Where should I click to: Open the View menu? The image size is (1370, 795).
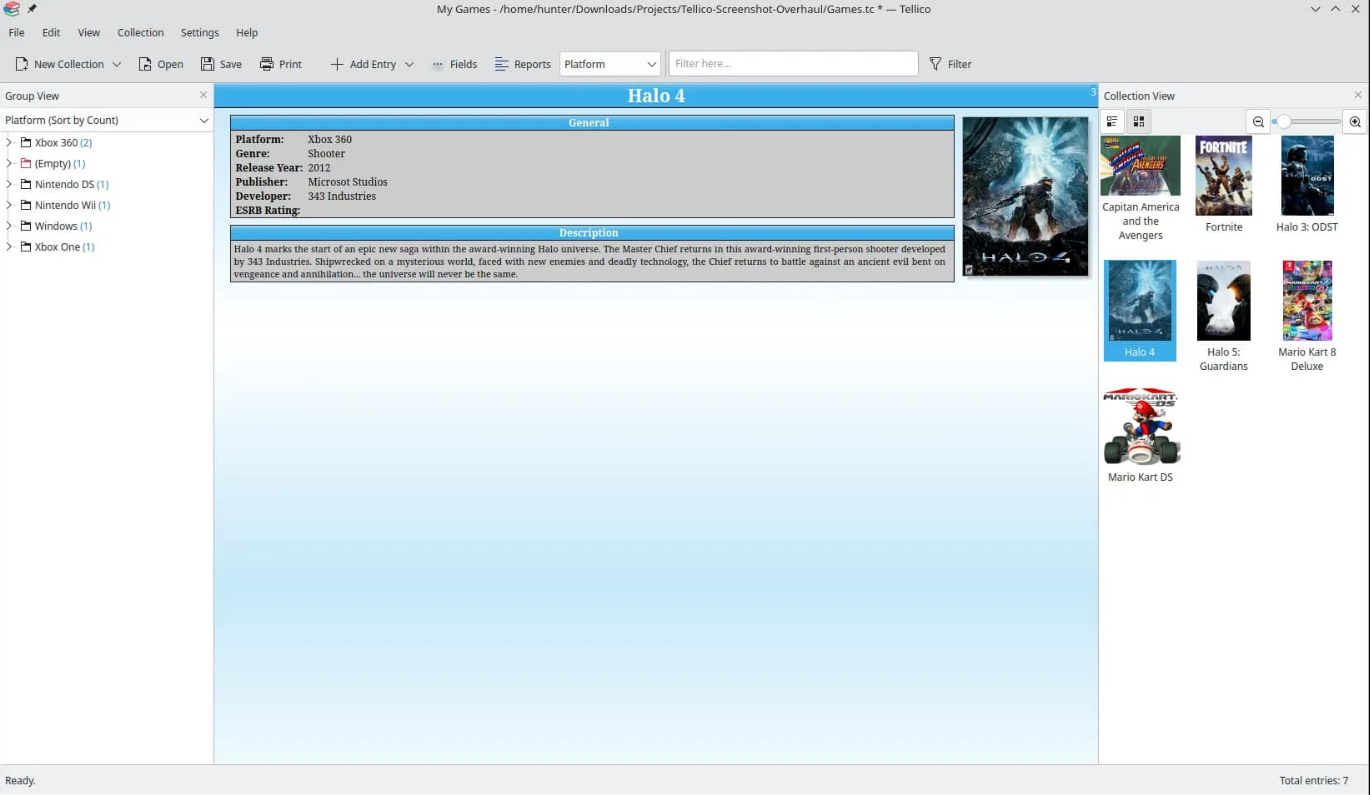pyautogui.click(x=89, y=32)
